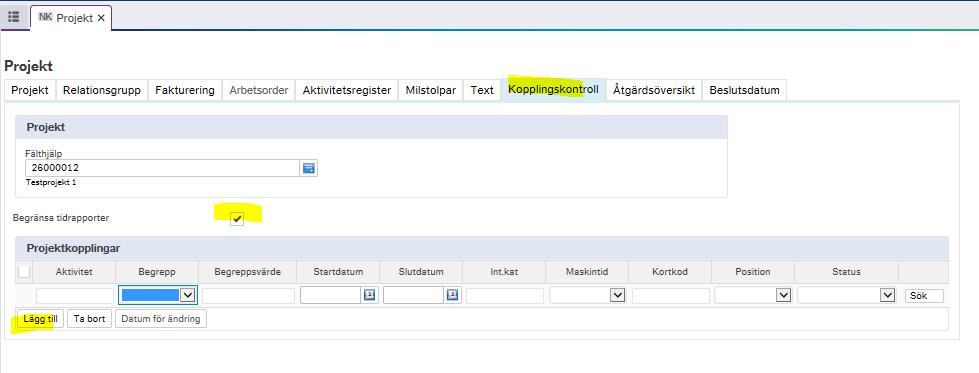The width and height of the screenshot is (979, 373).
Task: Click the Aktivitet column header
Action: 74,272
